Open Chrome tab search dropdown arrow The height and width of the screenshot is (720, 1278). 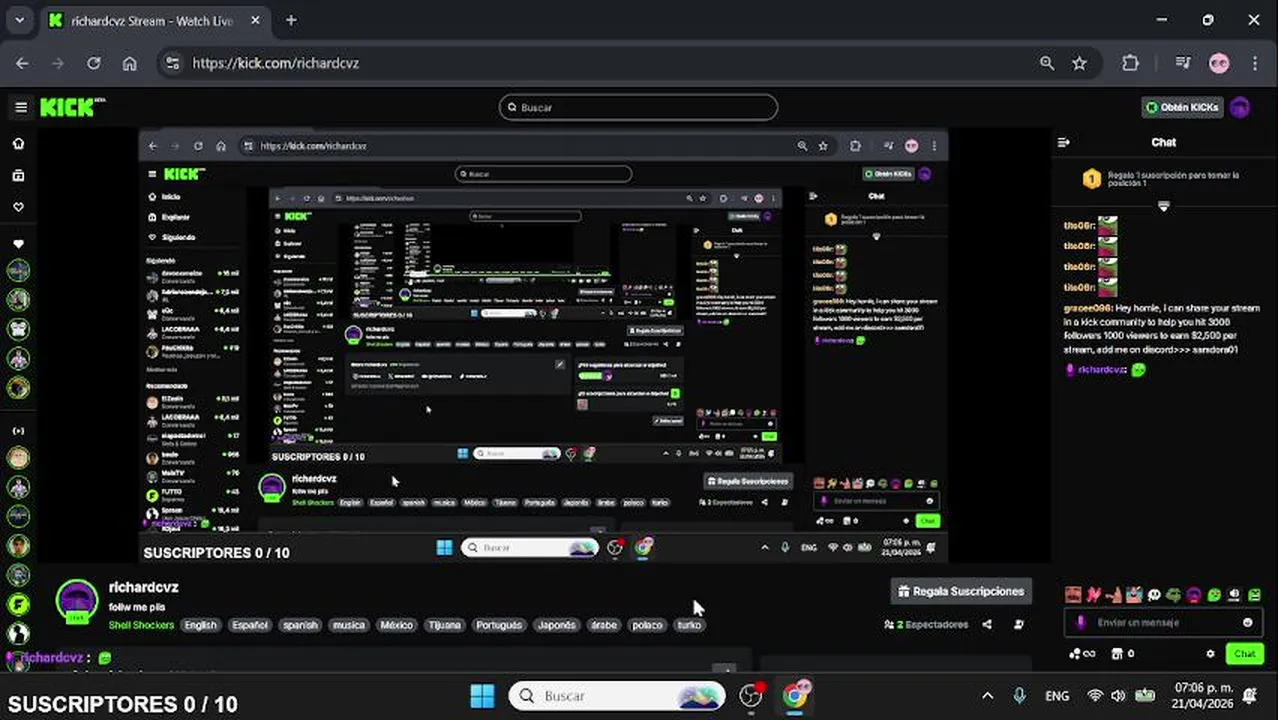[18, 20]
